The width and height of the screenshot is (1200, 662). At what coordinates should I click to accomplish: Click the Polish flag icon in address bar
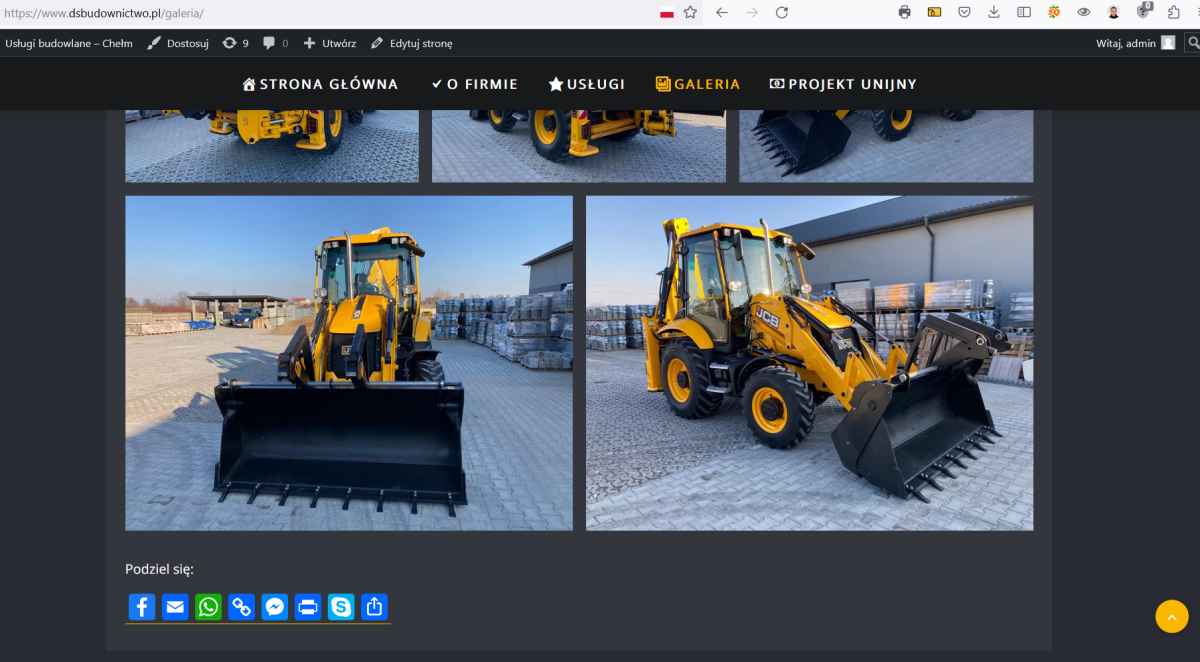pyautogui.click(x=667, y=13)
